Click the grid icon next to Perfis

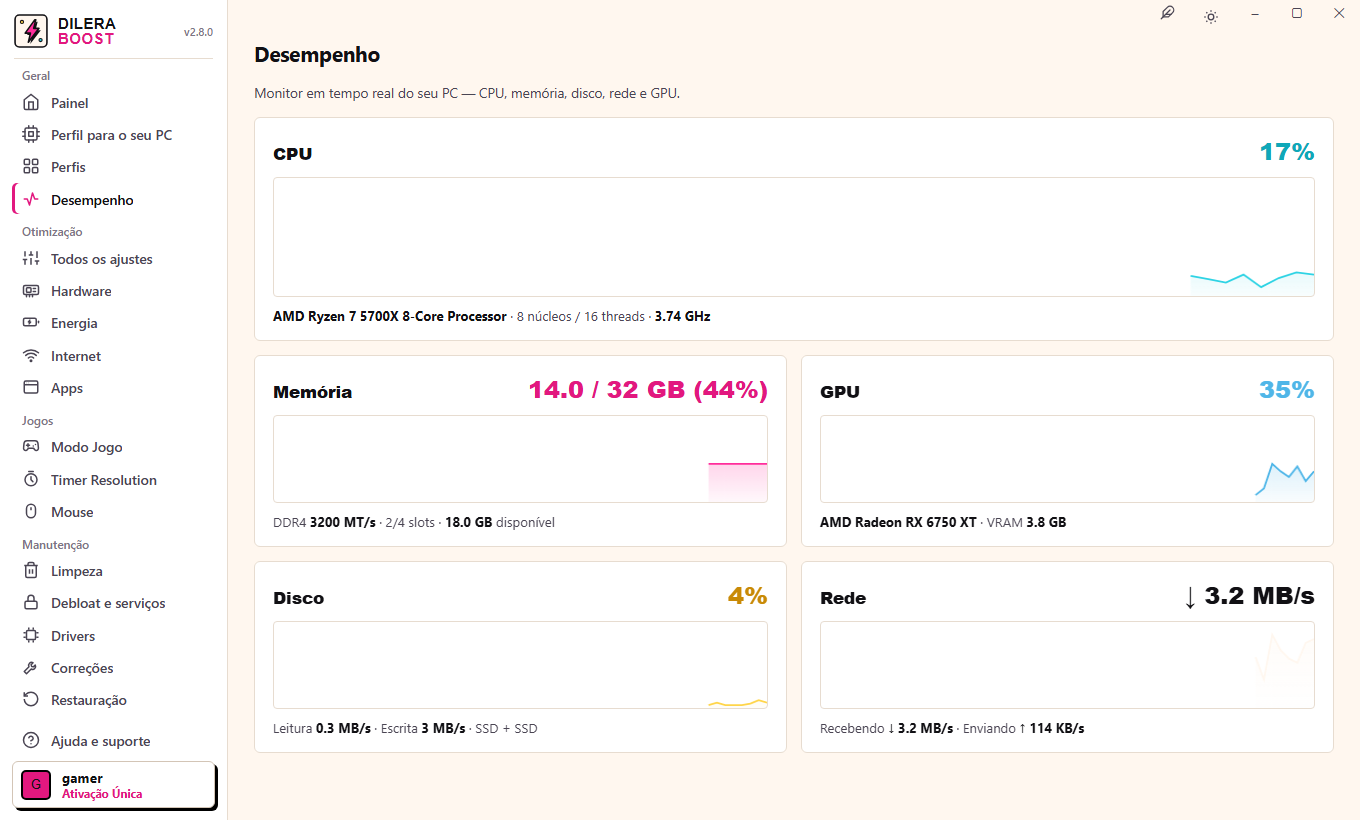pos(31,167)
